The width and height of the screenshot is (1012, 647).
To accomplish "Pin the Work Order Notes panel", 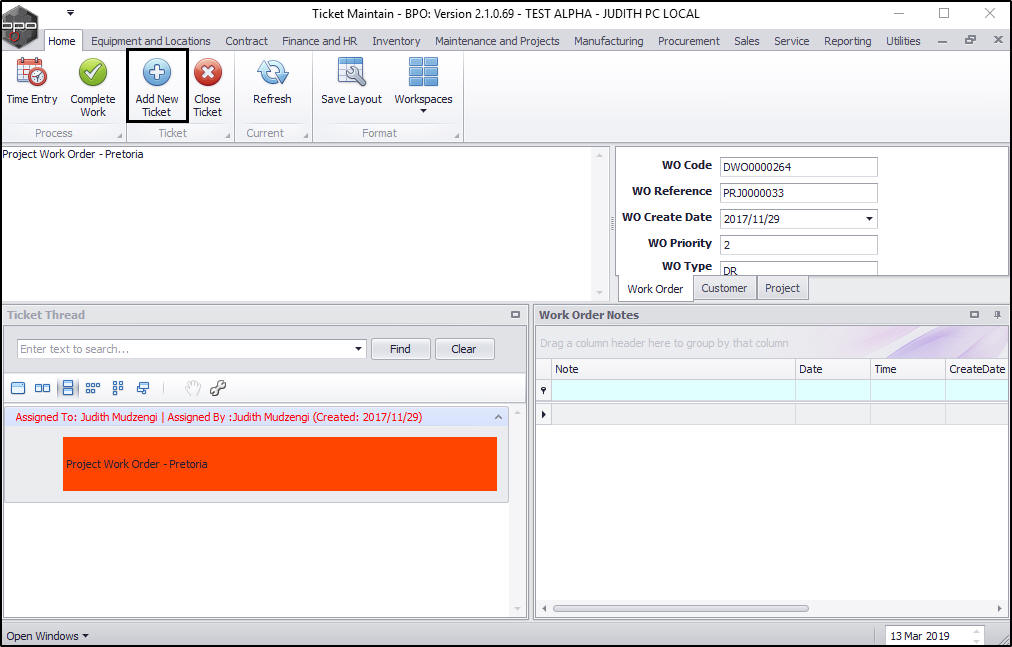I will (x=997, y=314).
